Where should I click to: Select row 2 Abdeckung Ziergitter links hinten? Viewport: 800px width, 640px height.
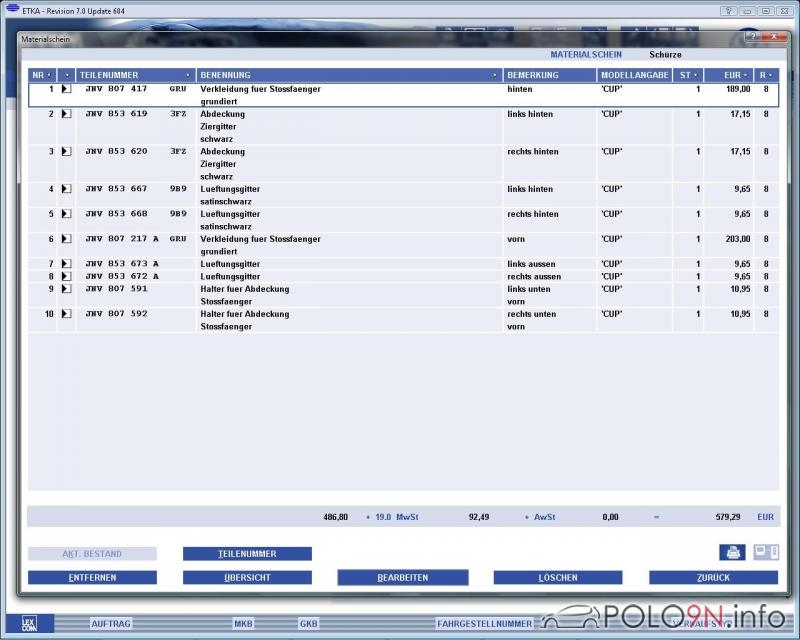[350, 114]
